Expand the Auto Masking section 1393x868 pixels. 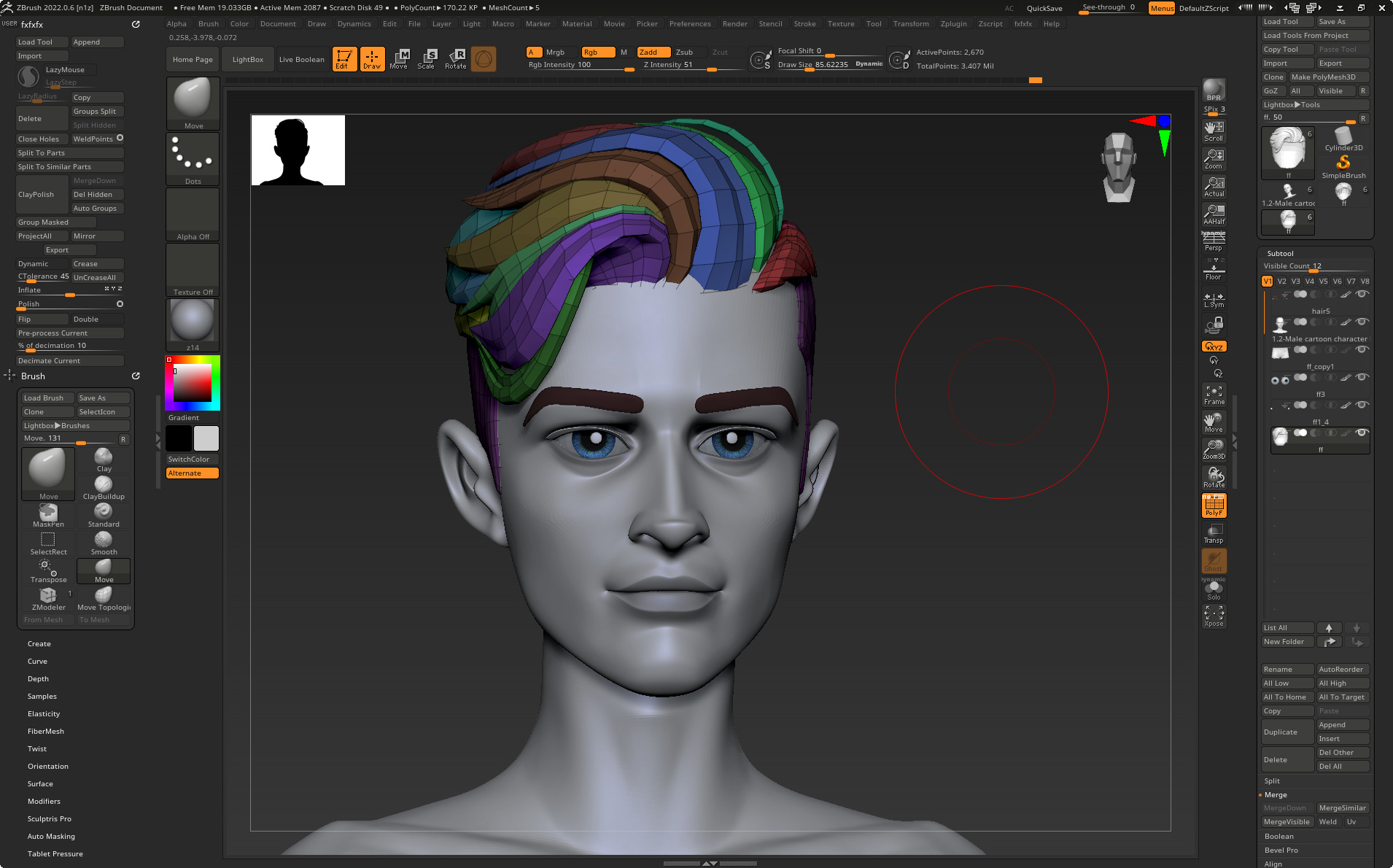(x=51, y=837)
